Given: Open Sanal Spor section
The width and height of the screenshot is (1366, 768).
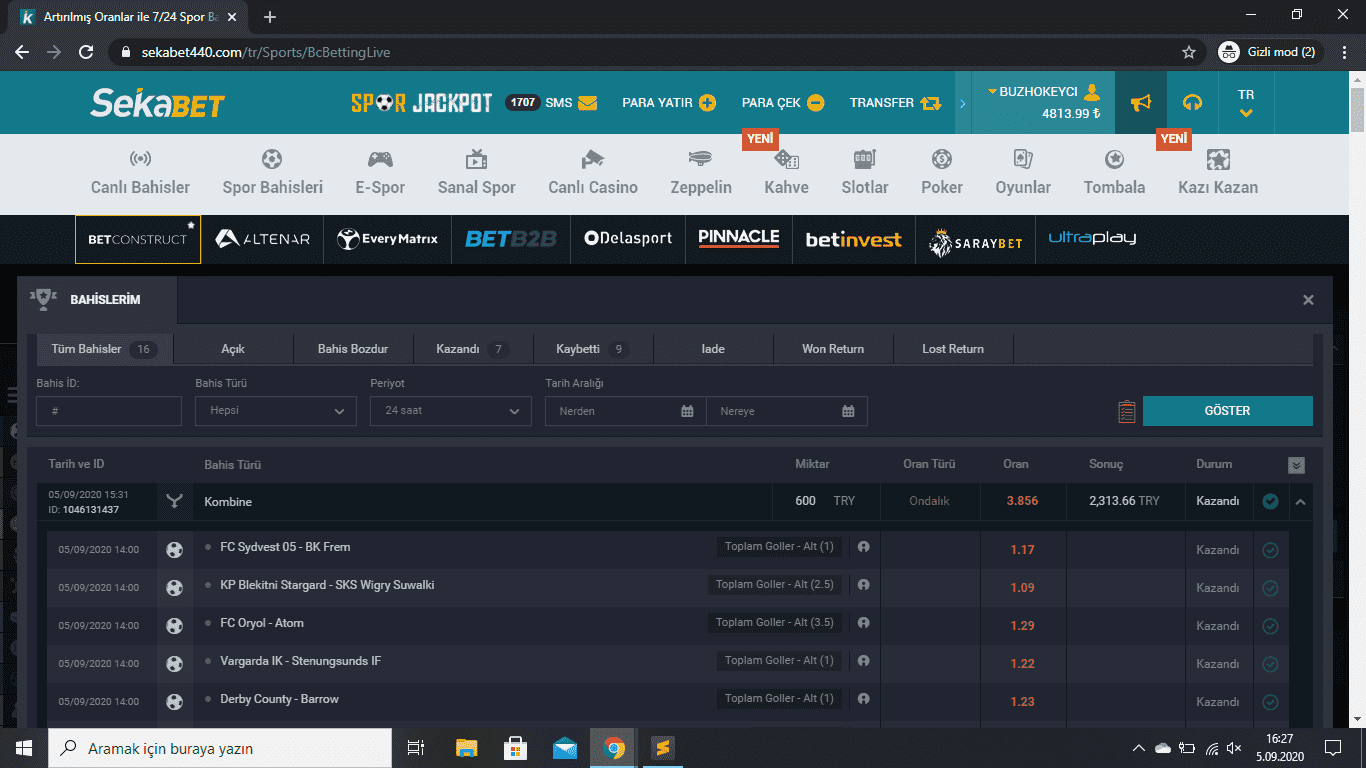Looking at the screenshot, I should click(477, 173).
